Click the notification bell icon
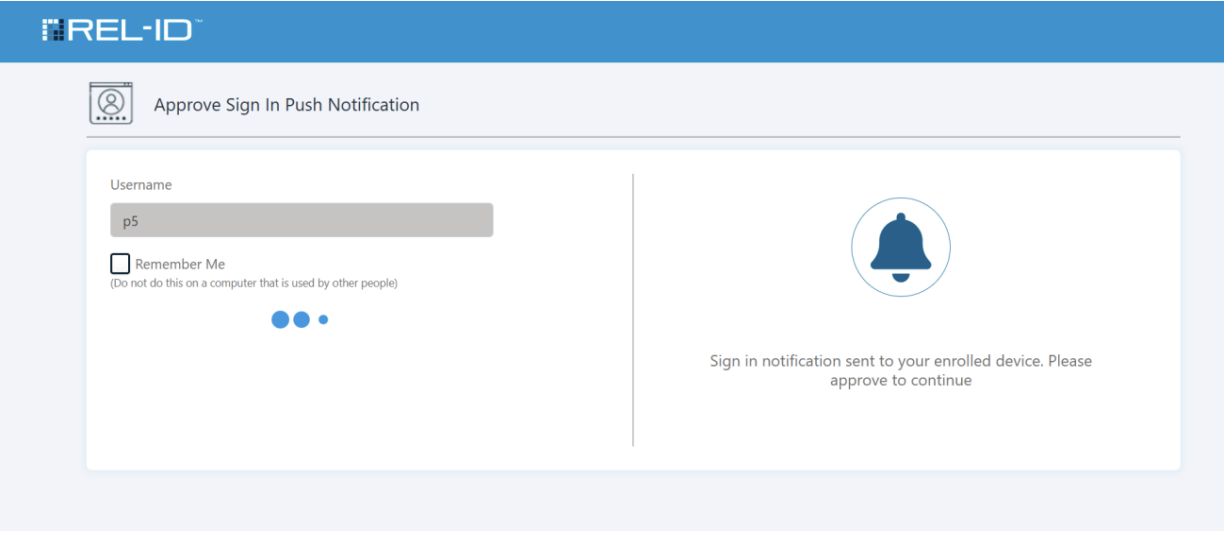 pyautogui.click(x=900, y=247)
